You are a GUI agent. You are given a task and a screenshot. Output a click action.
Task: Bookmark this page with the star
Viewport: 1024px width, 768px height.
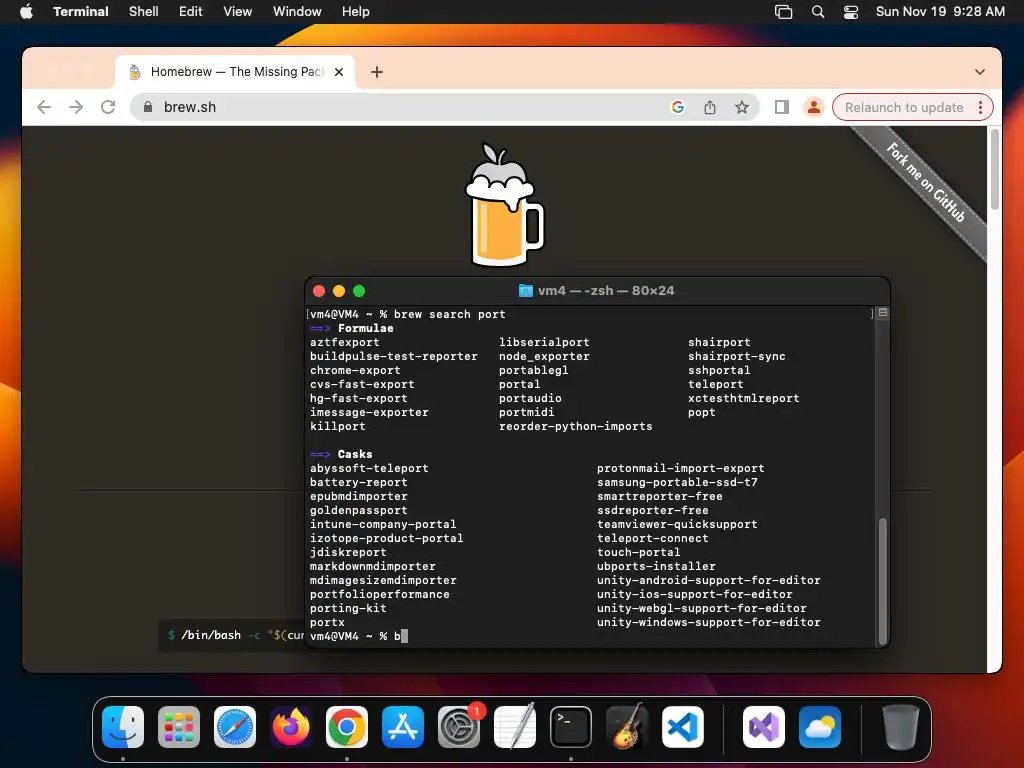coord(742,107)
